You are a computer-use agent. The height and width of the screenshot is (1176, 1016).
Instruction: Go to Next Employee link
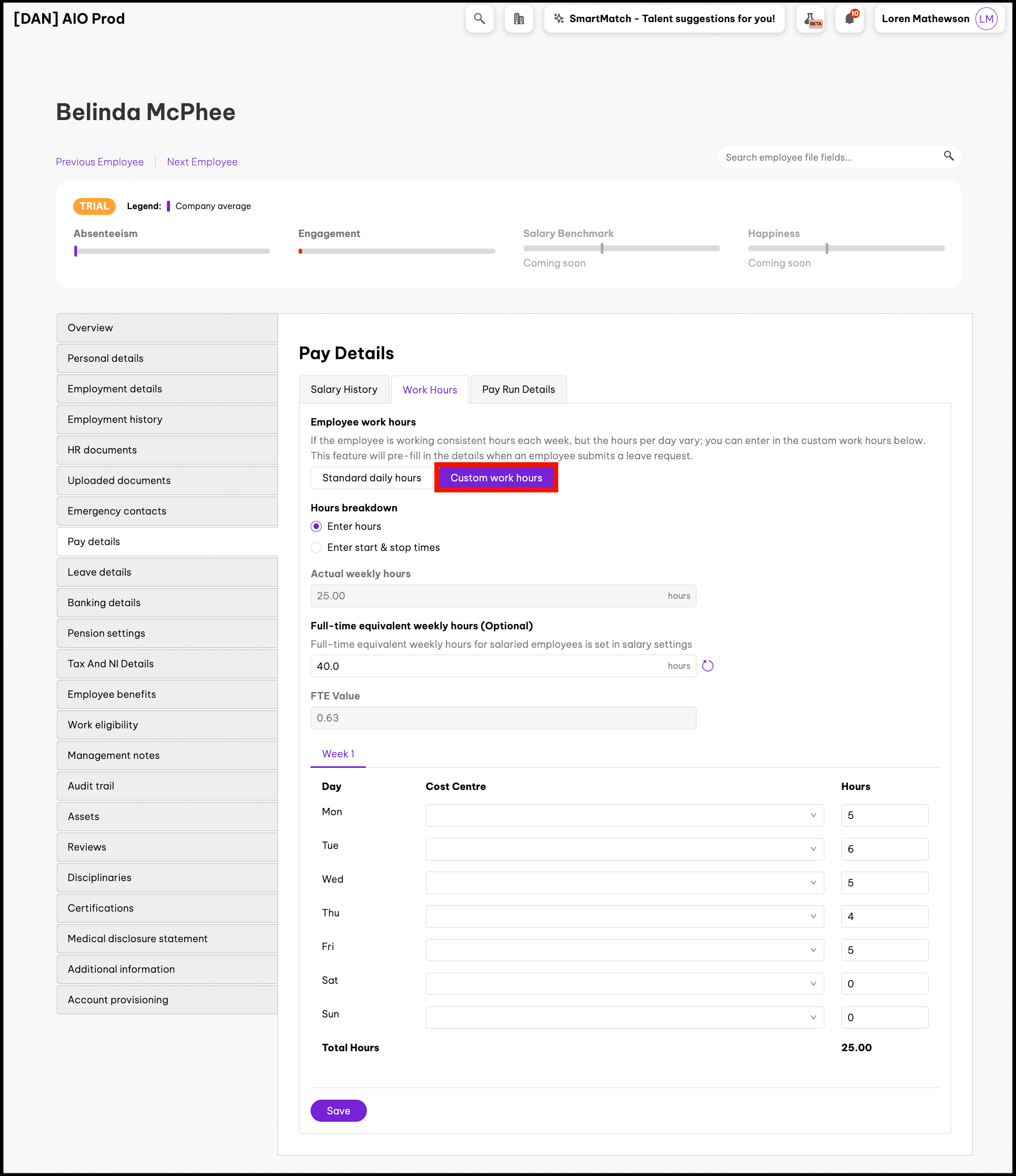click(202, 162)
